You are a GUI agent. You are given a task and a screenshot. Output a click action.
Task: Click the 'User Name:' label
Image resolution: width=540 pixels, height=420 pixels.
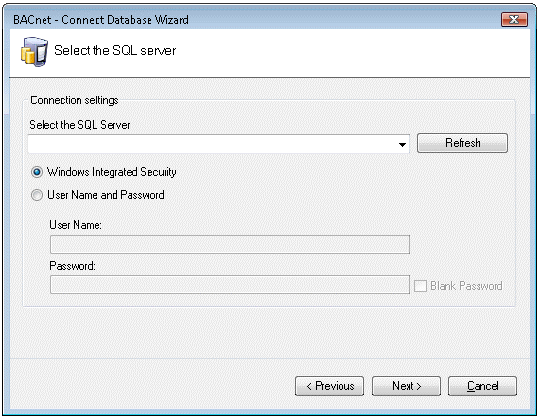(x=75, y=225)
